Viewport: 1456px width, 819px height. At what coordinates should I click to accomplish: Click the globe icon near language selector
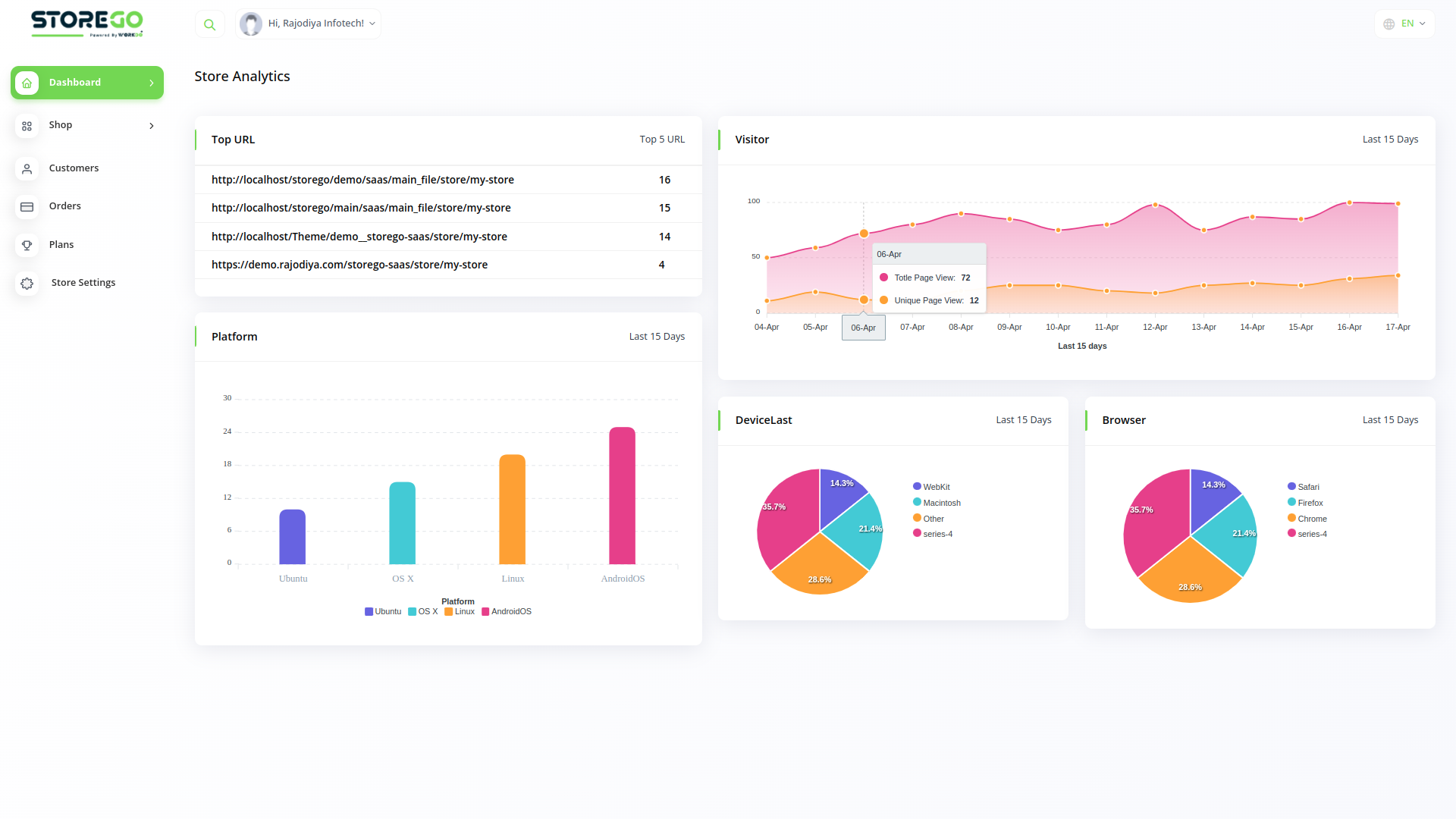point(1389,24)
